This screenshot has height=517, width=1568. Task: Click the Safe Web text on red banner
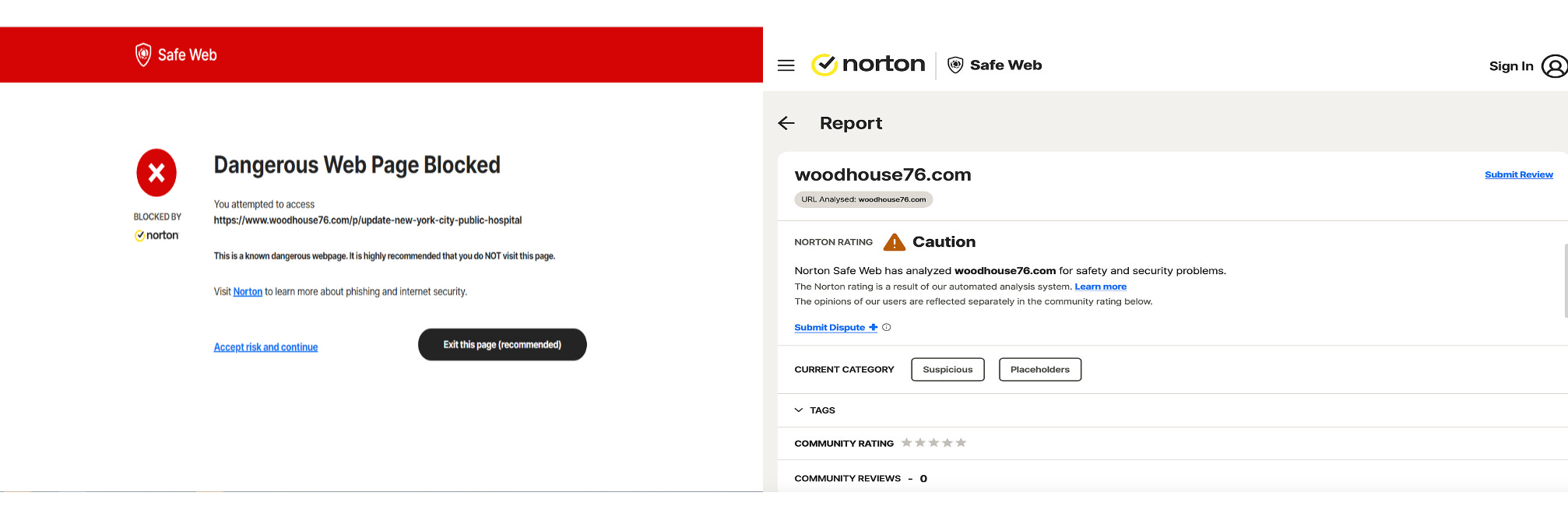pyautogui.click(x=187, y=55)
